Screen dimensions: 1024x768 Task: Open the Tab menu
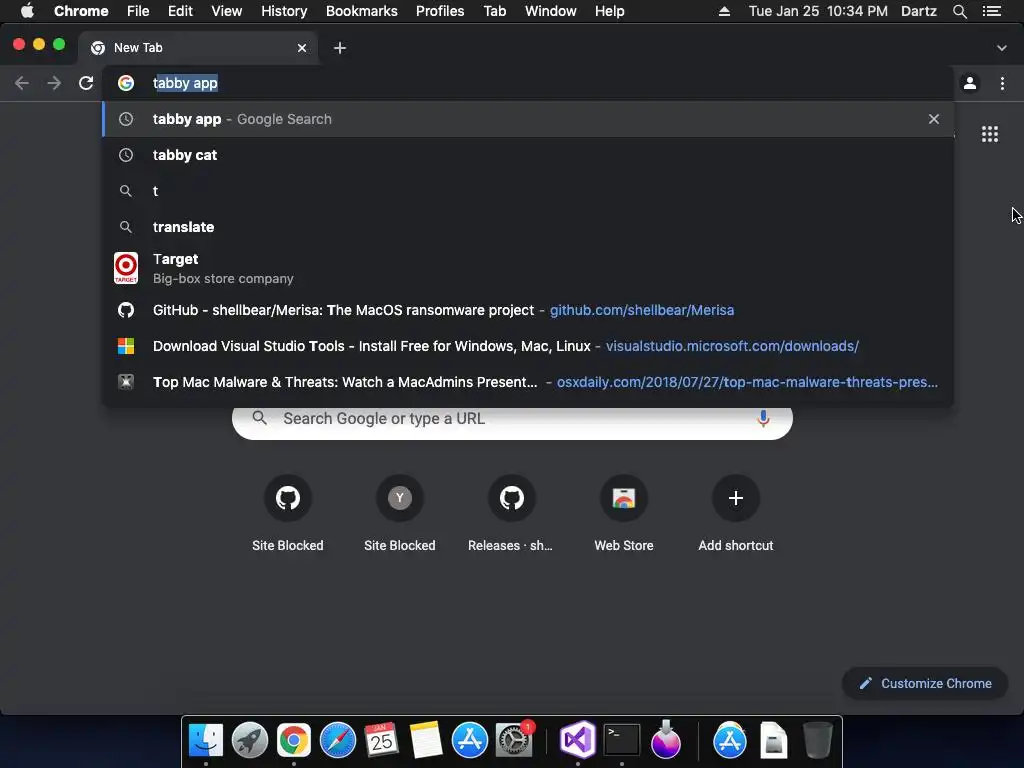point(495,11)
